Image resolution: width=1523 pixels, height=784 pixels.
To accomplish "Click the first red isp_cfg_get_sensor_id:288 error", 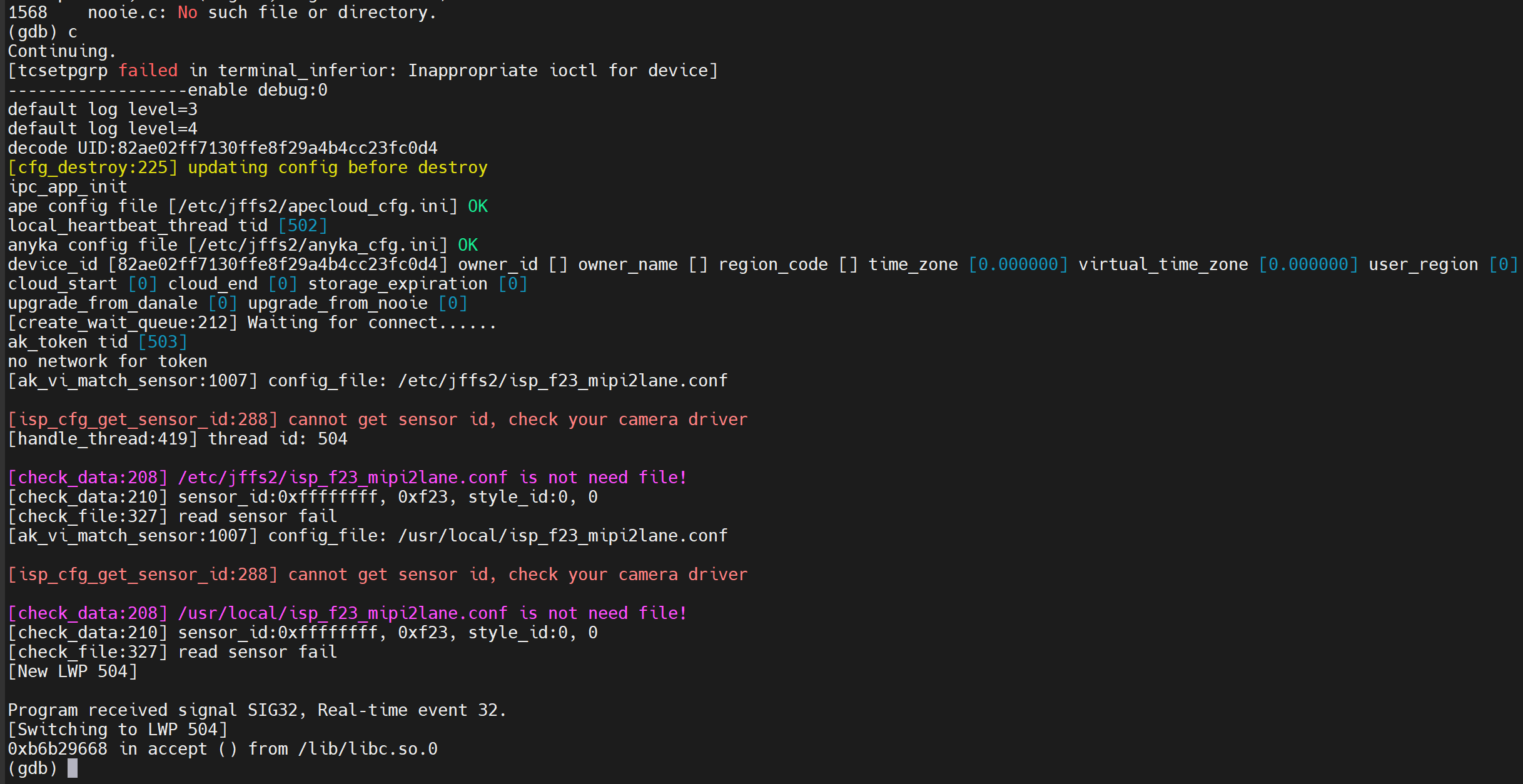I will 378,420.
